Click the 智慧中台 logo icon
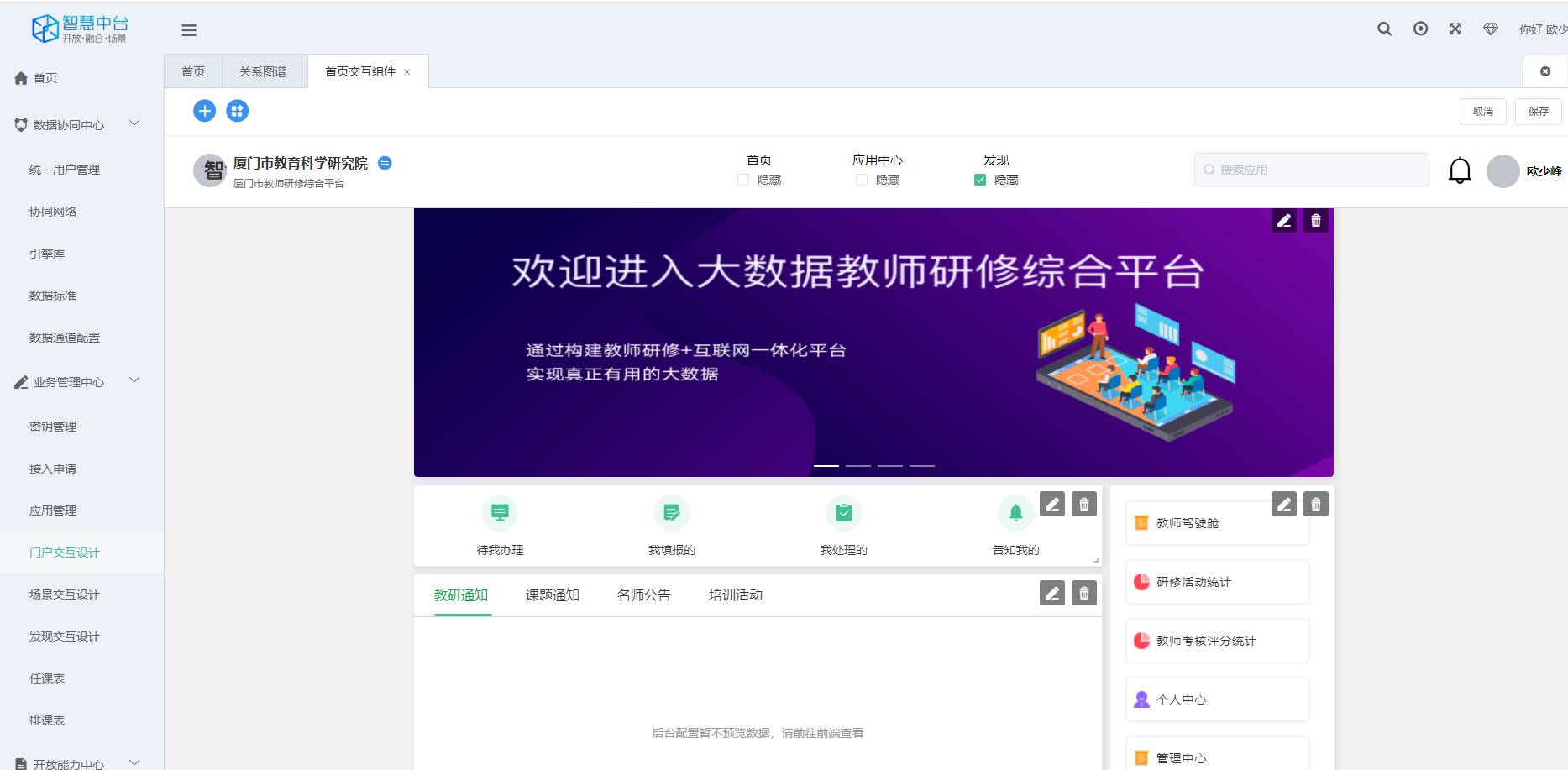Image resolution: width=1568 pixels, height=770 pixels. coord(45,28)
